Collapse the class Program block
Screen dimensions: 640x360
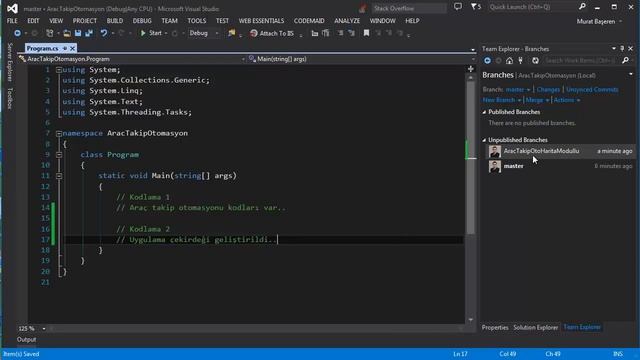[x=59, y=155]
